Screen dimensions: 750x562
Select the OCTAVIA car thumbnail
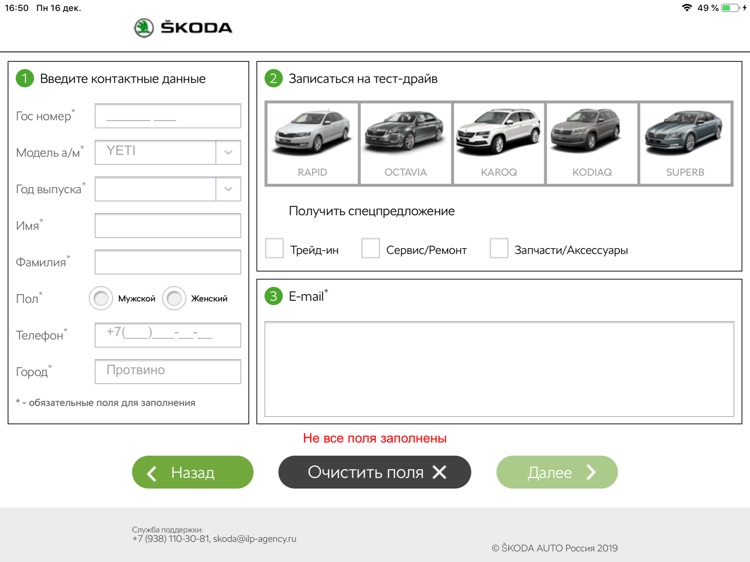(x=406, y=143)
